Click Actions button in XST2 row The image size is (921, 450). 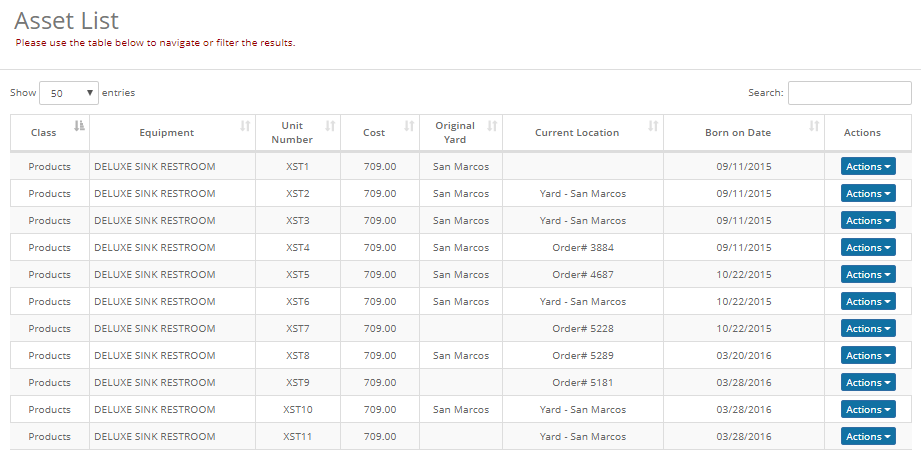(x=868, y=193)
